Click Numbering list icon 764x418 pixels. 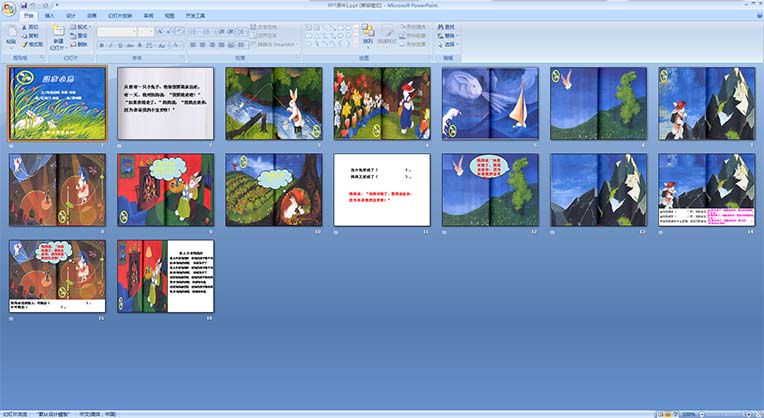point(209,32)
